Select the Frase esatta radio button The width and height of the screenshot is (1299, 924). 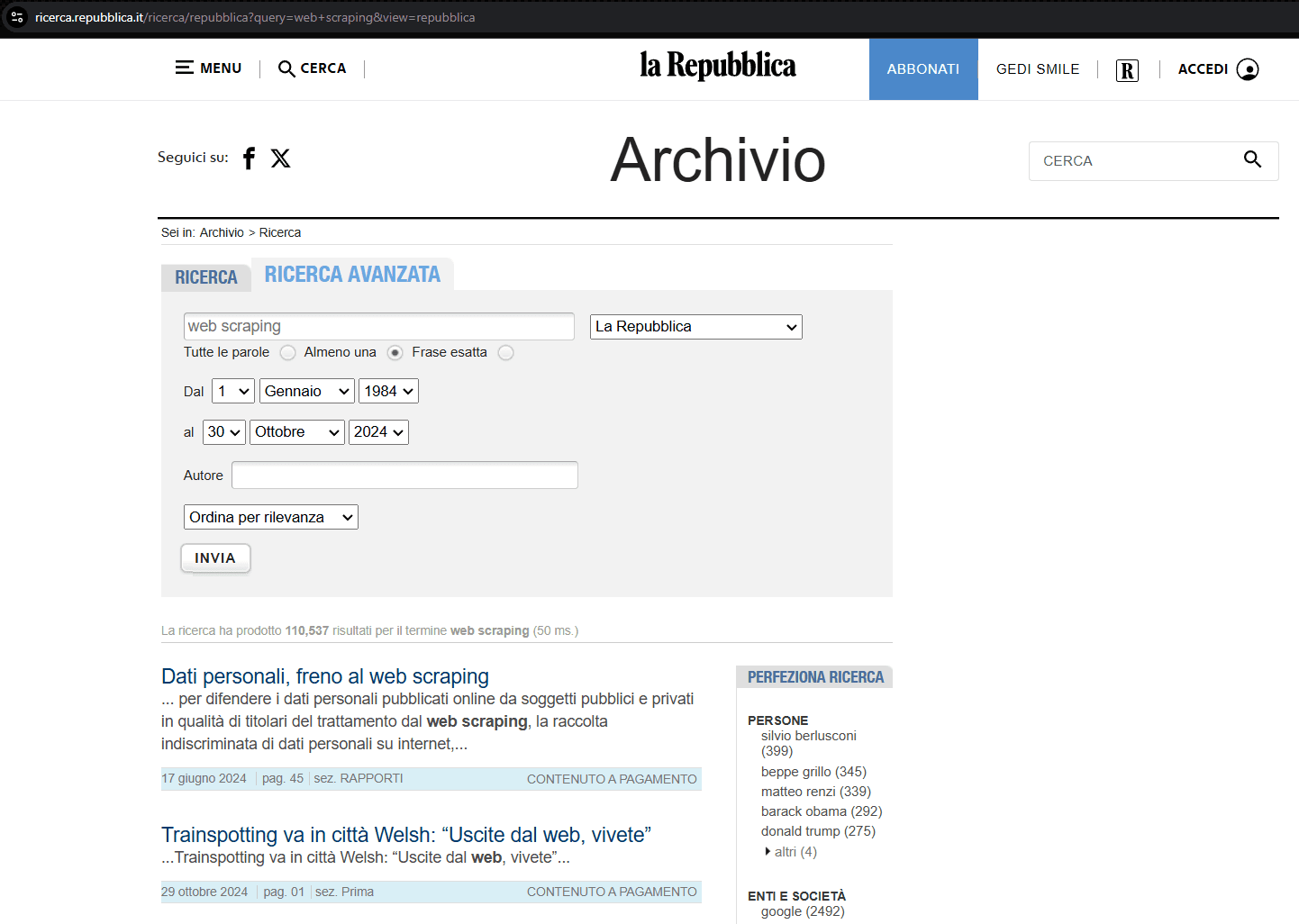click(506, 353)
